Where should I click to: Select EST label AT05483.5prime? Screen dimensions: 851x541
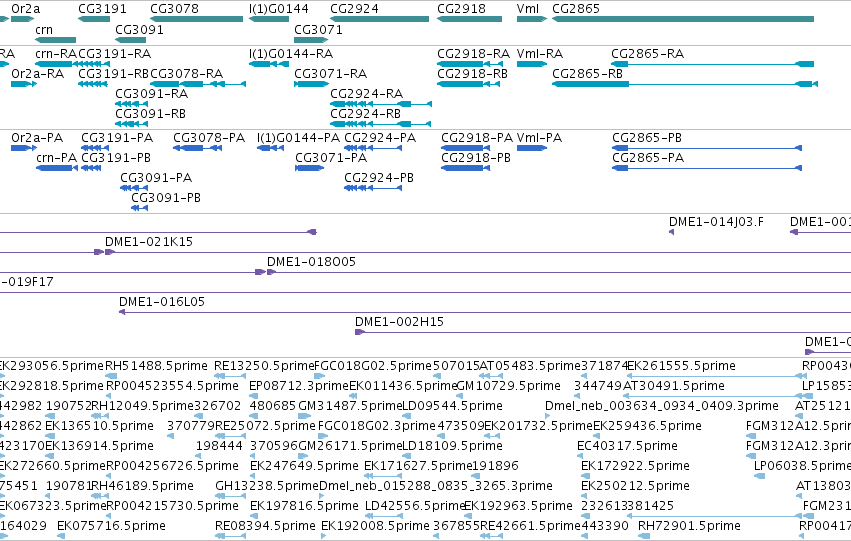[x=530, y=366]
